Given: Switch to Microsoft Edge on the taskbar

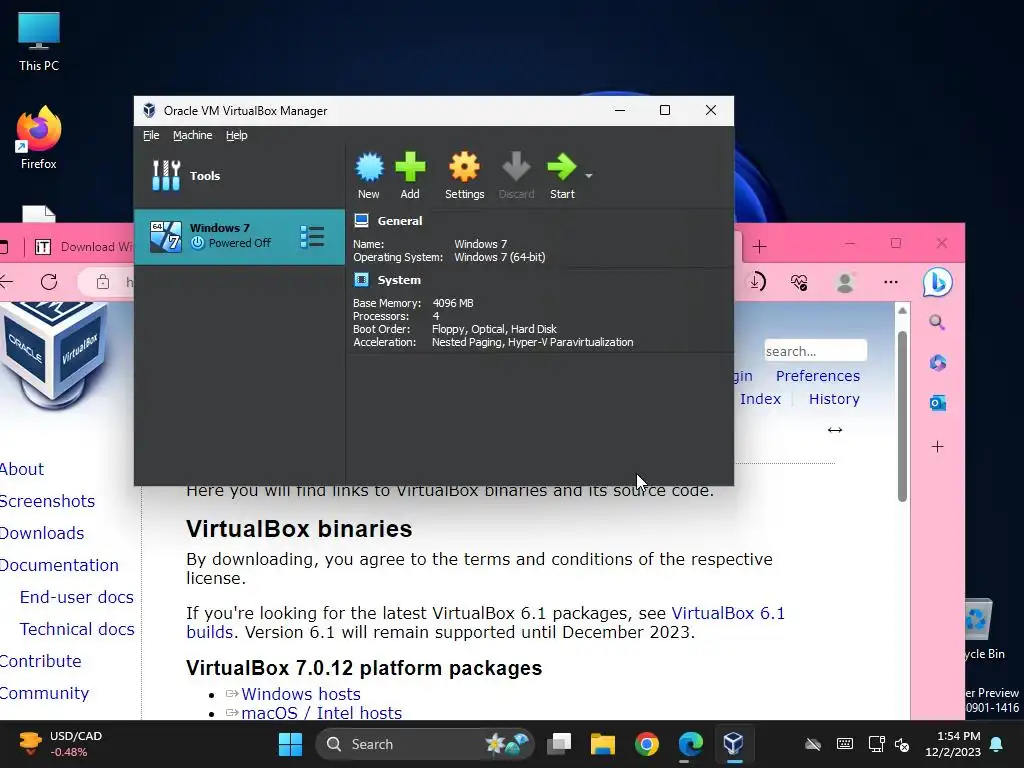Looking at the screenshot, I should pos(690,744).
